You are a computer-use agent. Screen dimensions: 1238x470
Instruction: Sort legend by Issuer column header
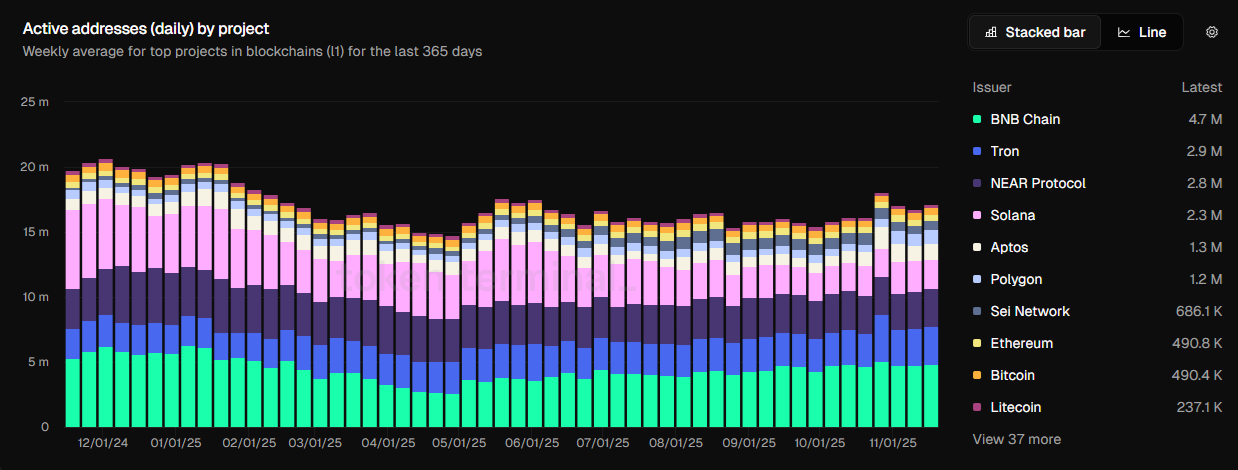click(992, 87)
